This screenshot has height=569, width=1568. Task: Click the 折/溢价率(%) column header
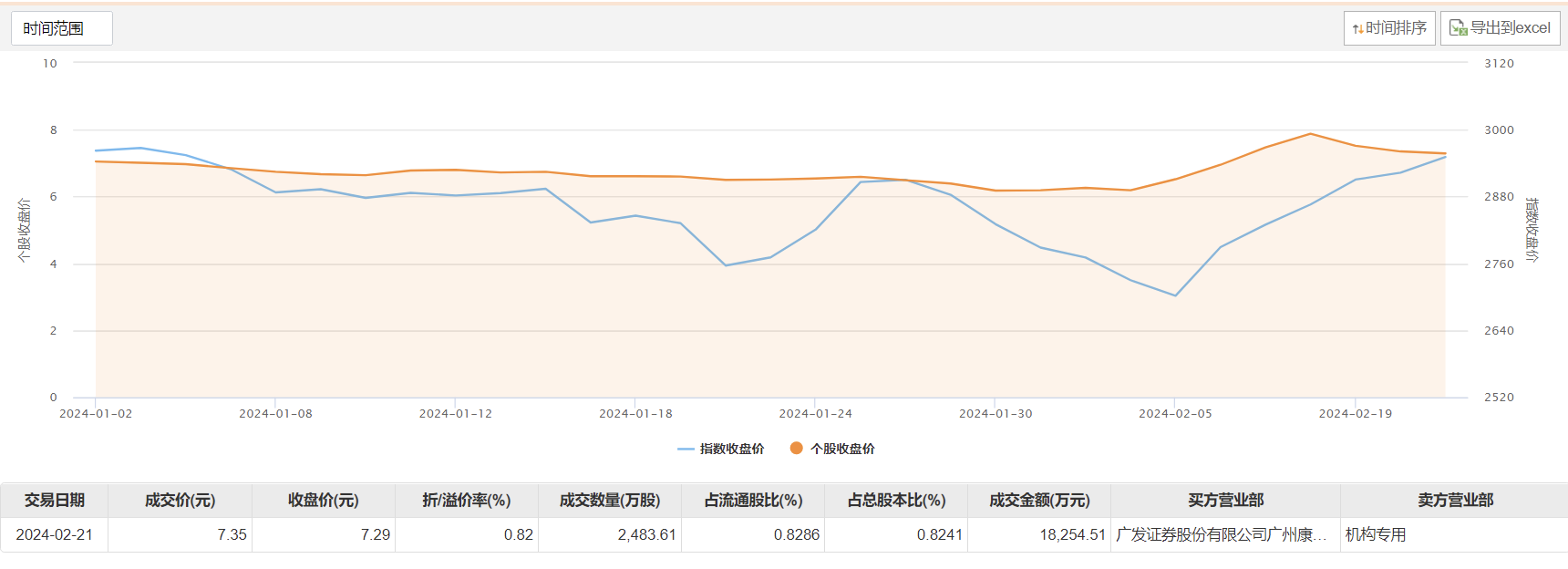pyautogui.click(x=467, y=501)
